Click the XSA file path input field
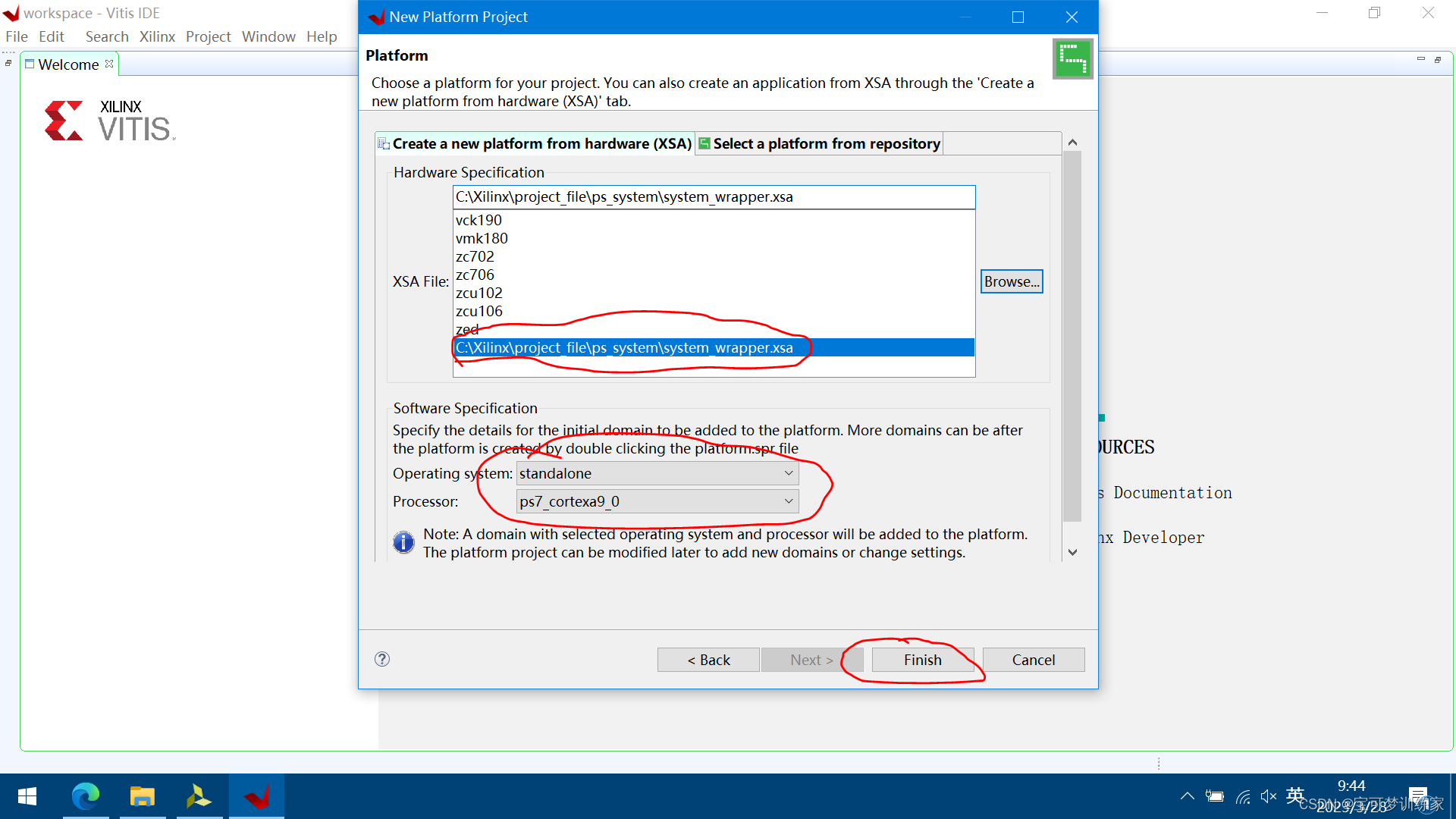 pos(714,197)
